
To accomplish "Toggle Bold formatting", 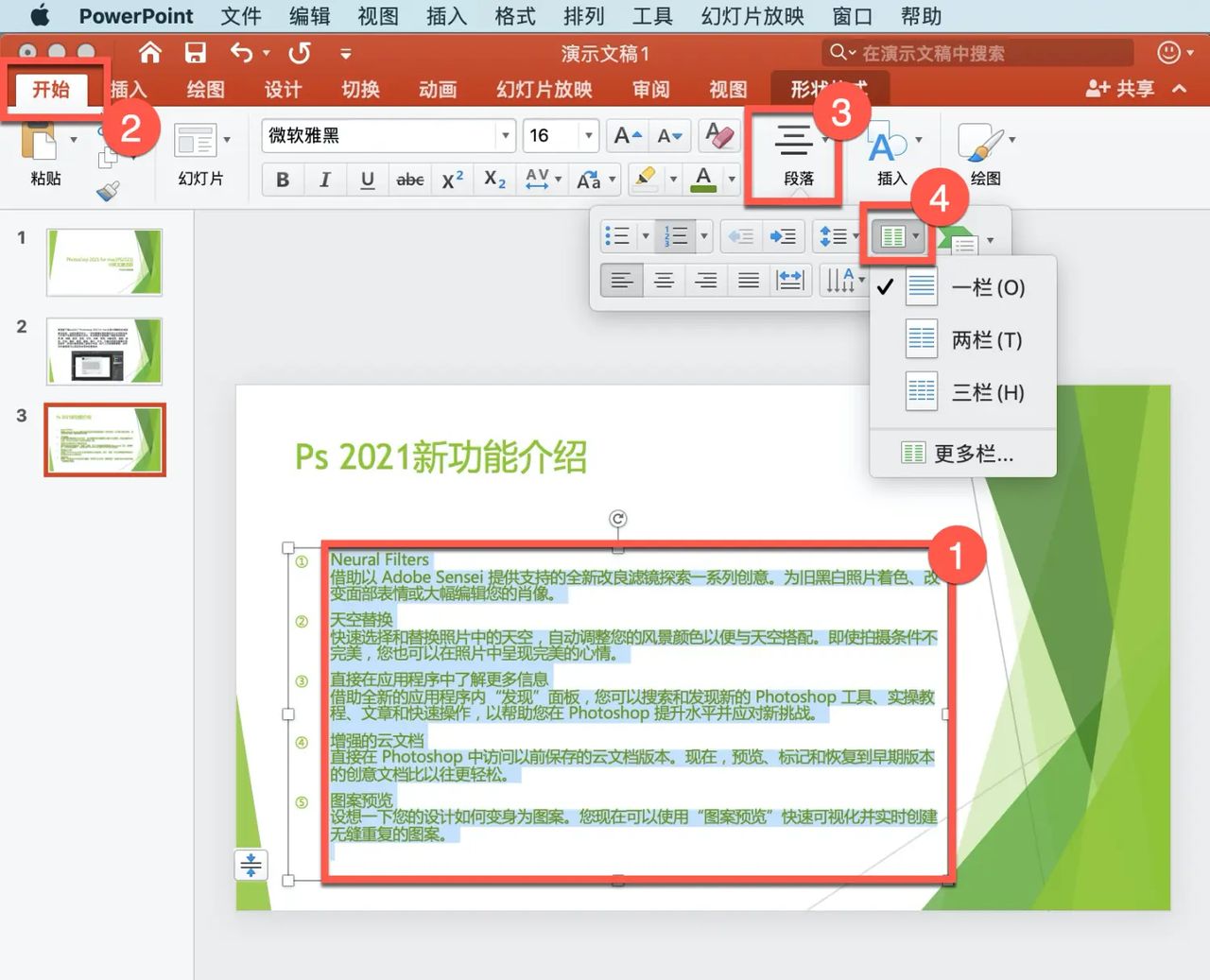I will click(x=283, y=180).
